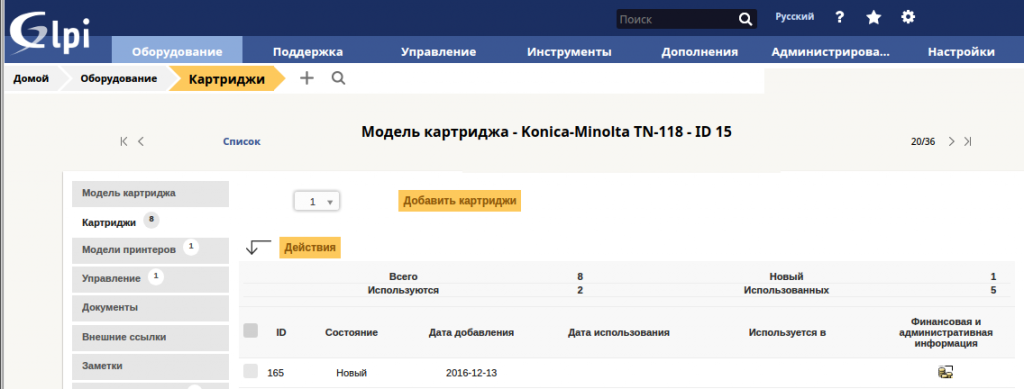Screen dimensions: 1024x389
Task: Click the ID value 165
Action: pyautogui.click(x=276, y=373)
